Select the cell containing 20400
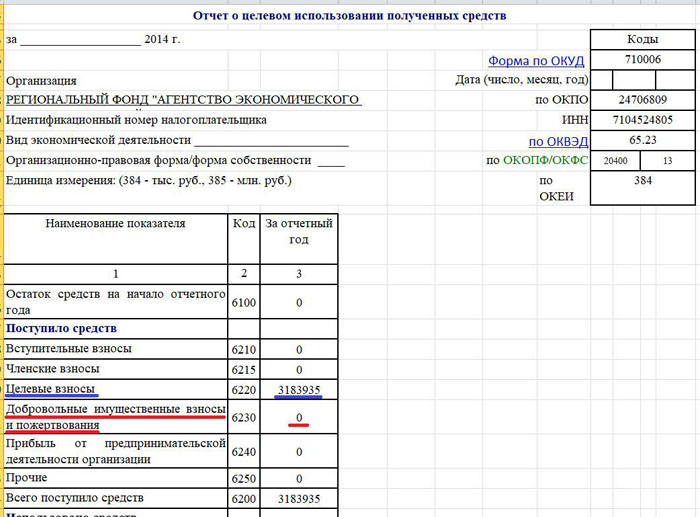Screen dimensions: 700x517 pyautogui.click(x=616, y=161)
